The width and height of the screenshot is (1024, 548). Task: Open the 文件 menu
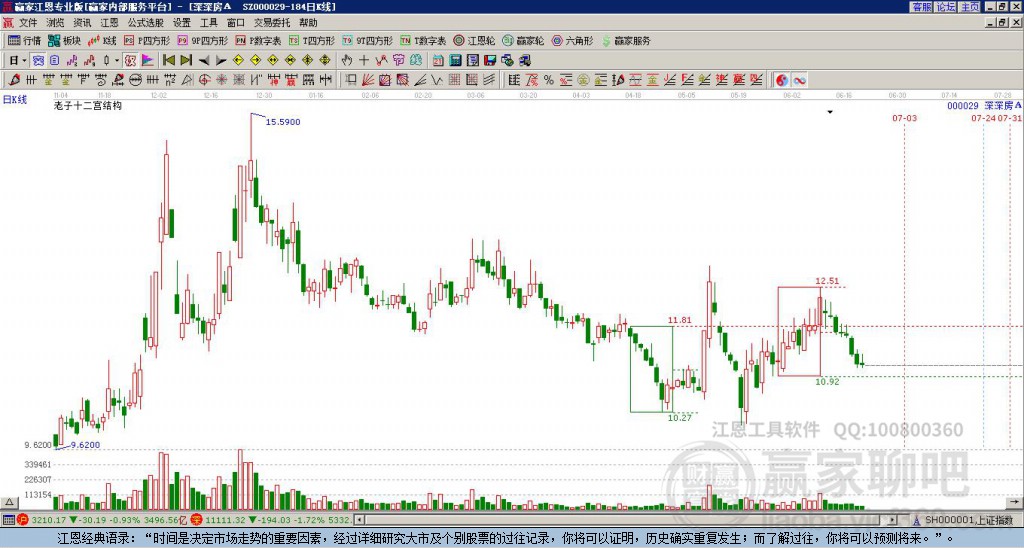click(27, 23)
